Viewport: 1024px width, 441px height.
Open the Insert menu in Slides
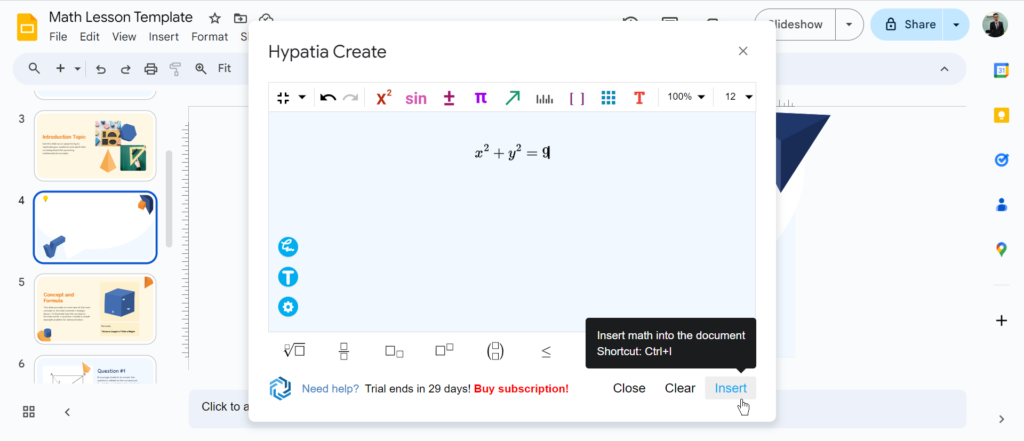pyautogui.click(x=163, y=37)
